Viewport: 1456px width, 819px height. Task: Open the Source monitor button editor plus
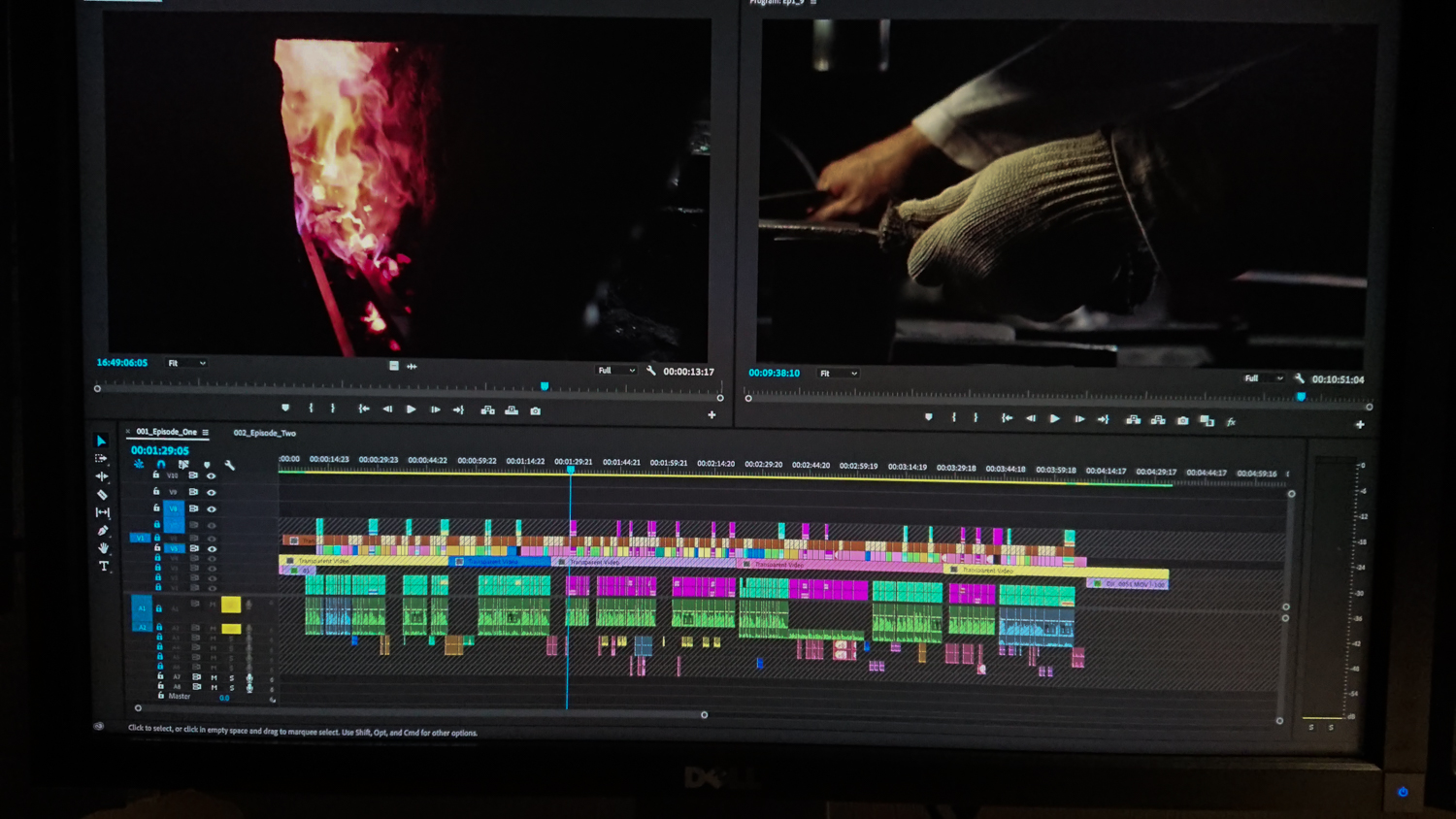pyautogui.click(x=711, y=415)
